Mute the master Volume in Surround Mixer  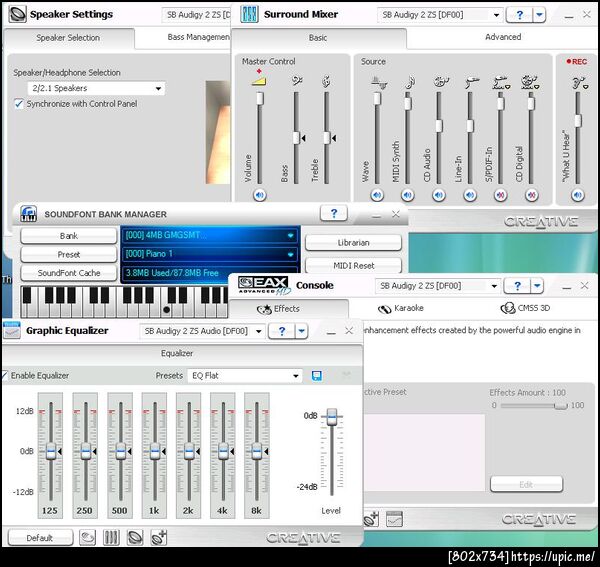(260, 195)
